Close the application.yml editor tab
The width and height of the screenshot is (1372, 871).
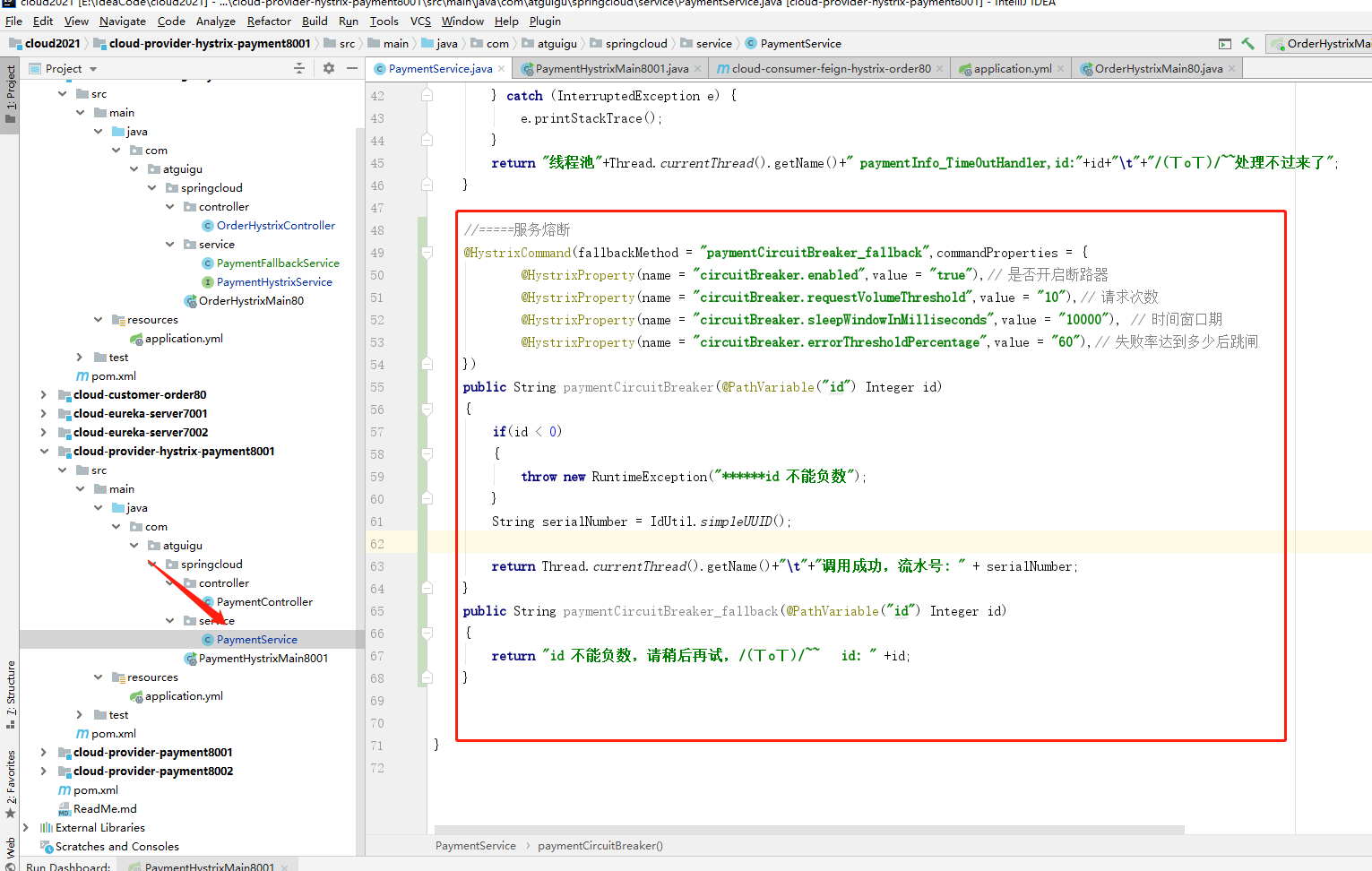point(1061,69)
